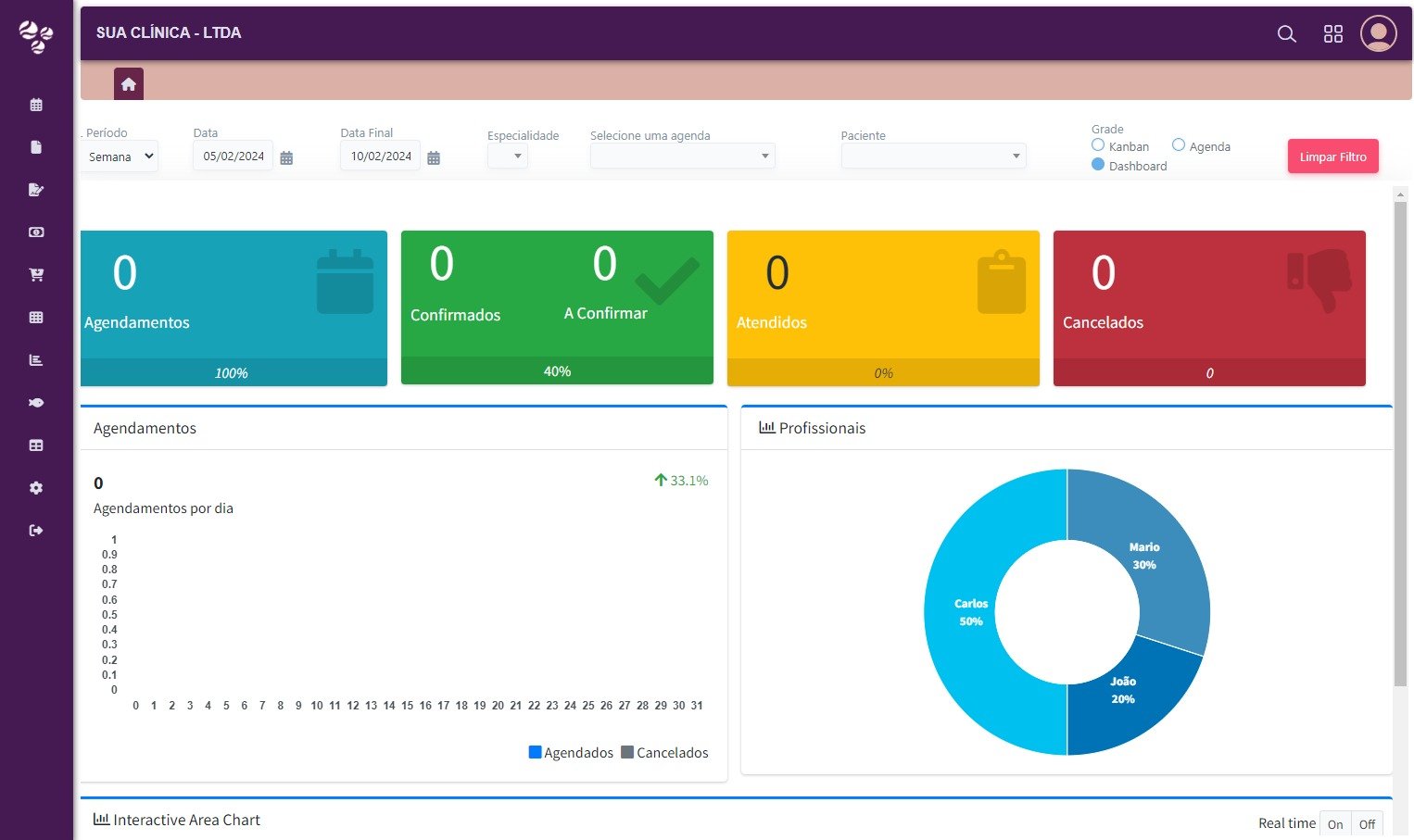Image resolution: width=1414 pixels, height=840 pixels.
Task: Select the Dashboard radio button
Action: point(1098,165)
